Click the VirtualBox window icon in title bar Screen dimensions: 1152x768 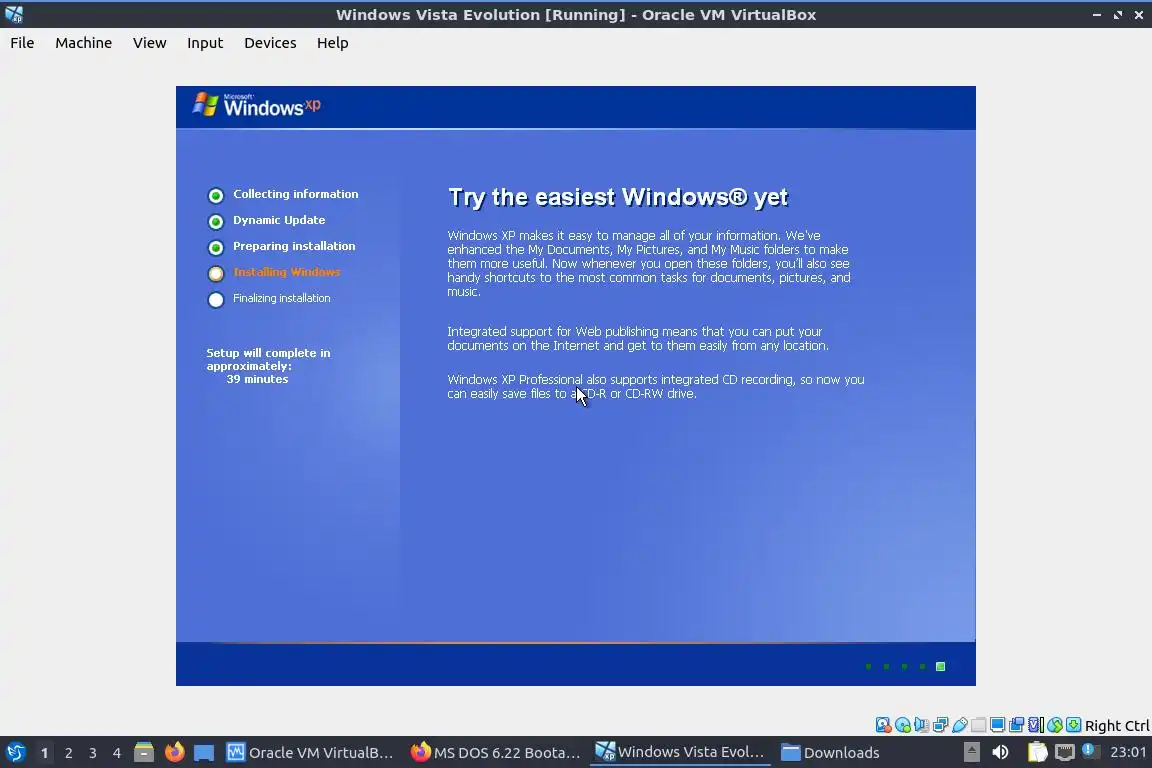(14, 14)
